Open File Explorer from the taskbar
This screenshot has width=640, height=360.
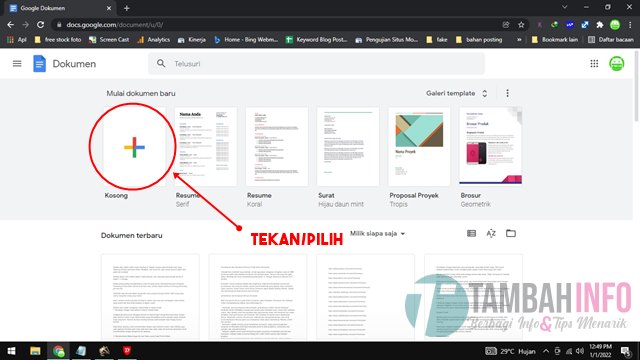point(35,351)
